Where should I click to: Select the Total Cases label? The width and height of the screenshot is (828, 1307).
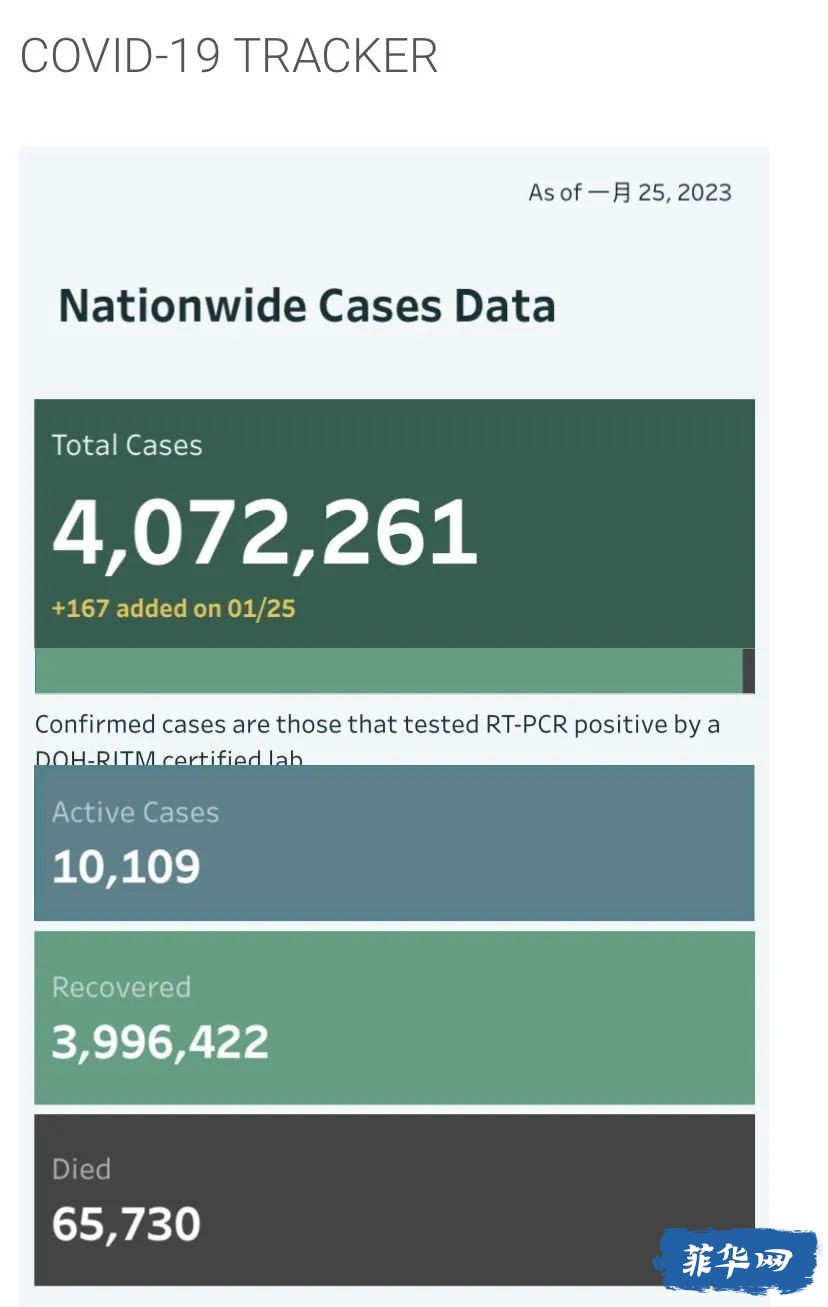[x=127, y=445]
